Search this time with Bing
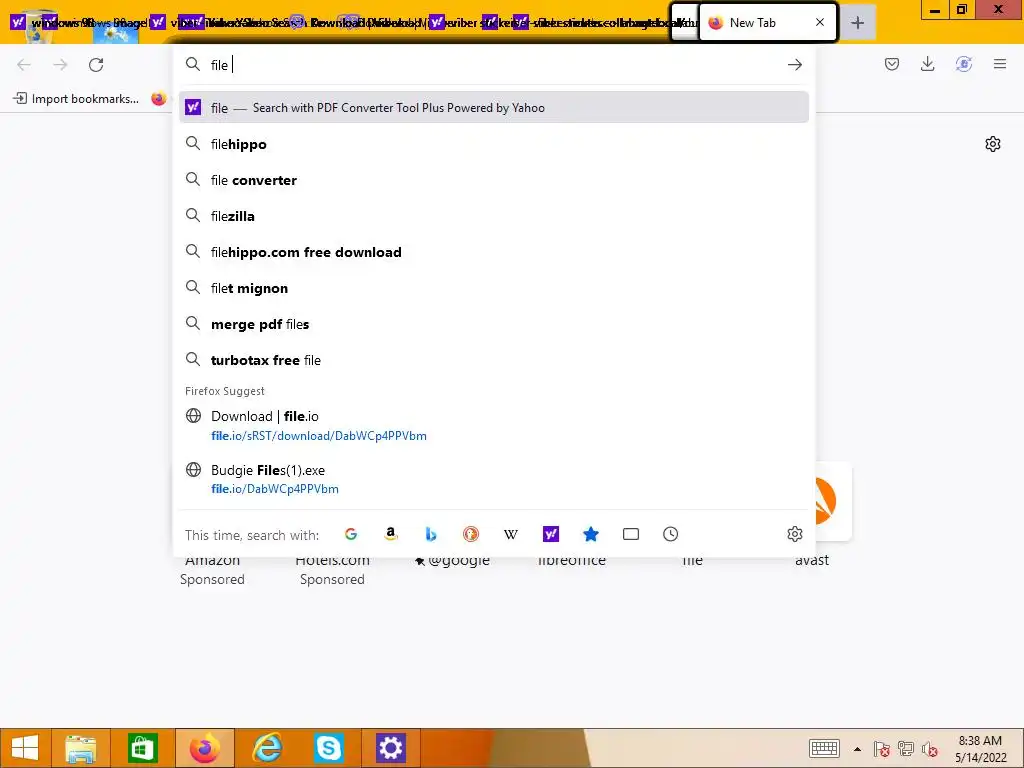The width and height of the screenshot is (1024, 768). coord(430,534)
